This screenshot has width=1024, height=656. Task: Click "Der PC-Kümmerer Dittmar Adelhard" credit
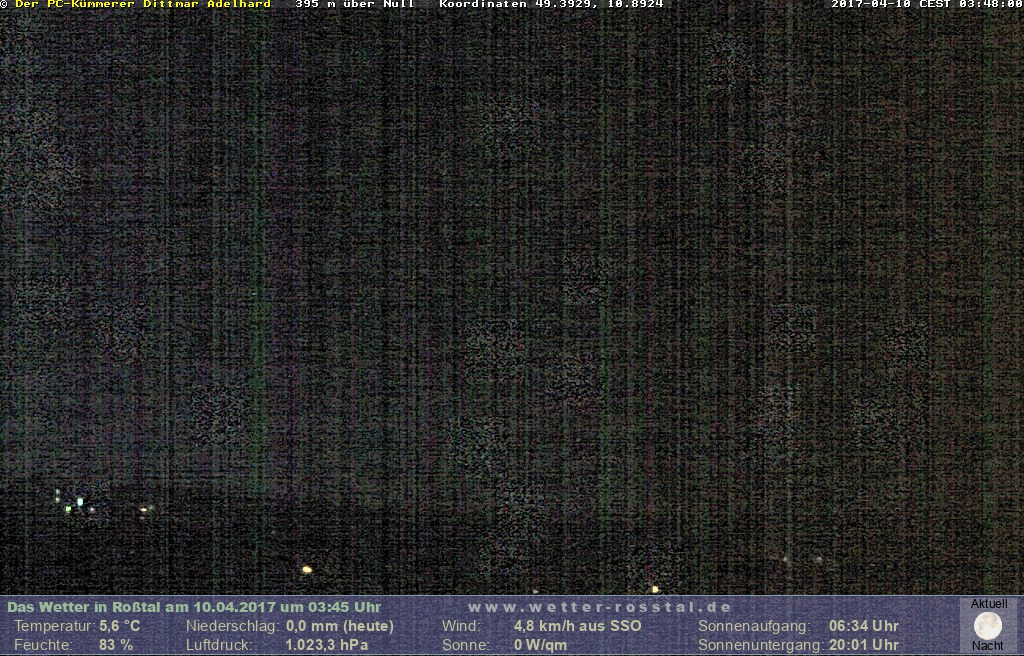(142, 5)
